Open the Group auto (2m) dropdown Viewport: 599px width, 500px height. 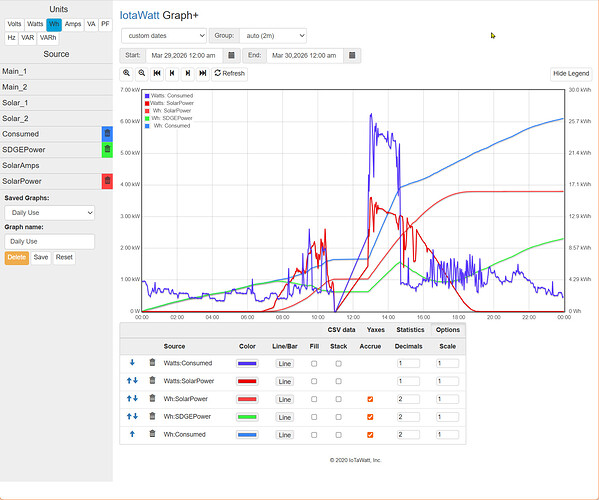pos(273,36)
